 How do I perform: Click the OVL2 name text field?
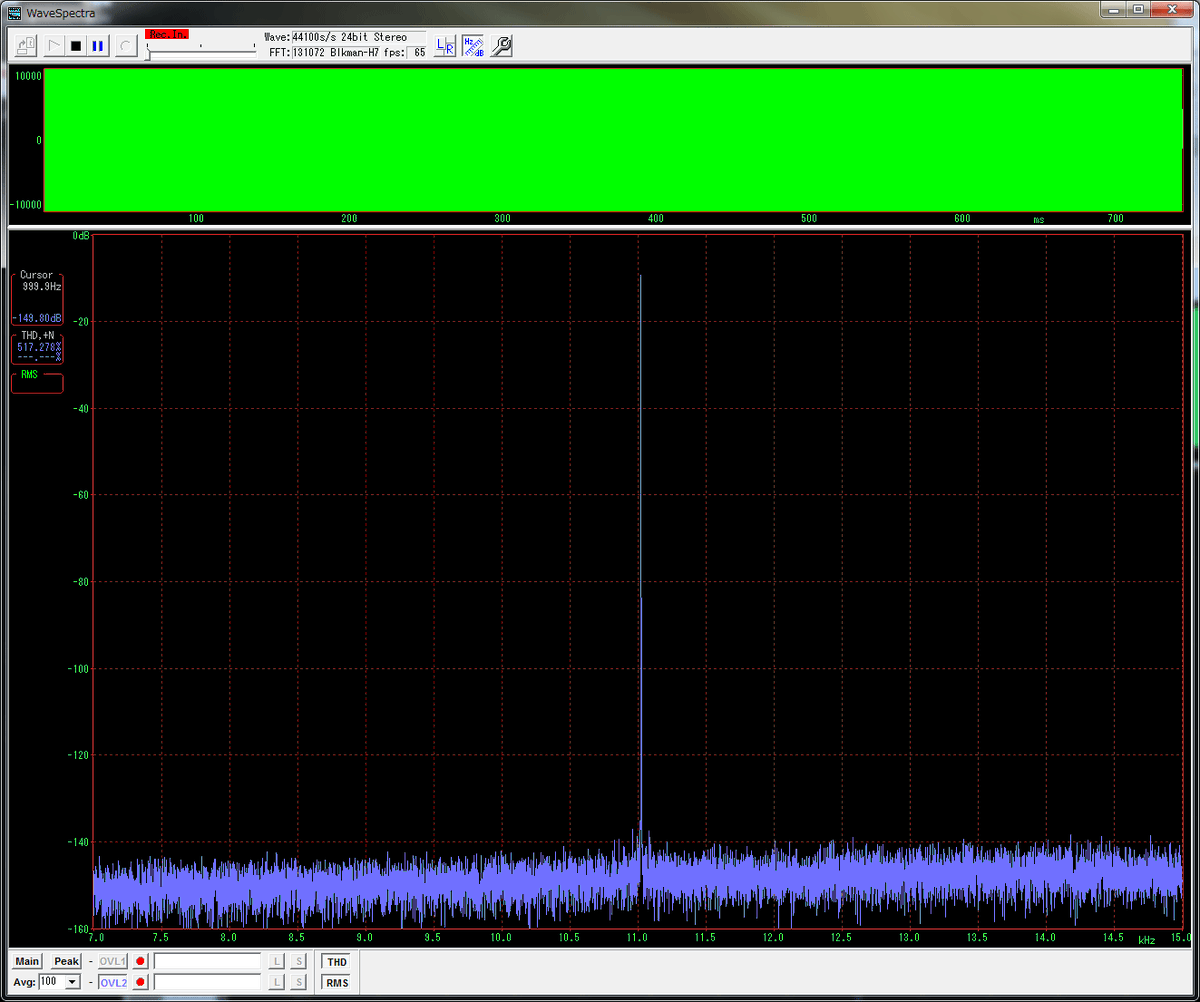click(x=207, y=982)
